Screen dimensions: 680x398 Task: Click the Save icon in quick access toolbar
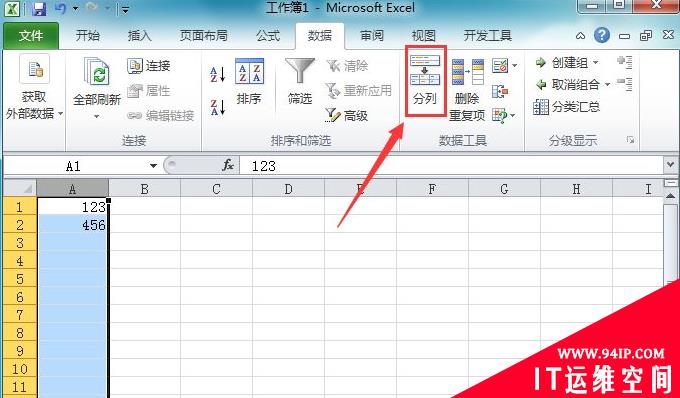pos(39,9)
